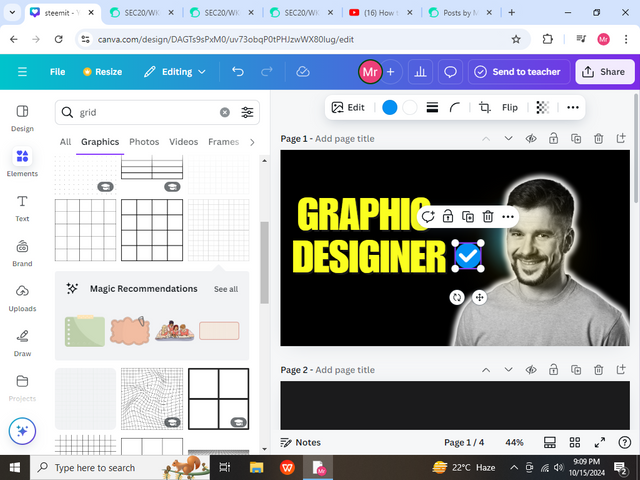Image resolution: width=640 pixels, height=480 pixels.
Task: Lock Page 2
Action: [553, 370]
